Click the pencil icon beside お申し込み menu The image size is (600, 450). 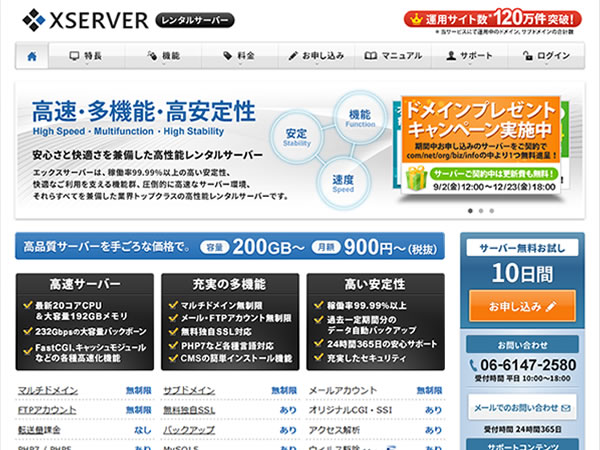click(x=293, y=56)
